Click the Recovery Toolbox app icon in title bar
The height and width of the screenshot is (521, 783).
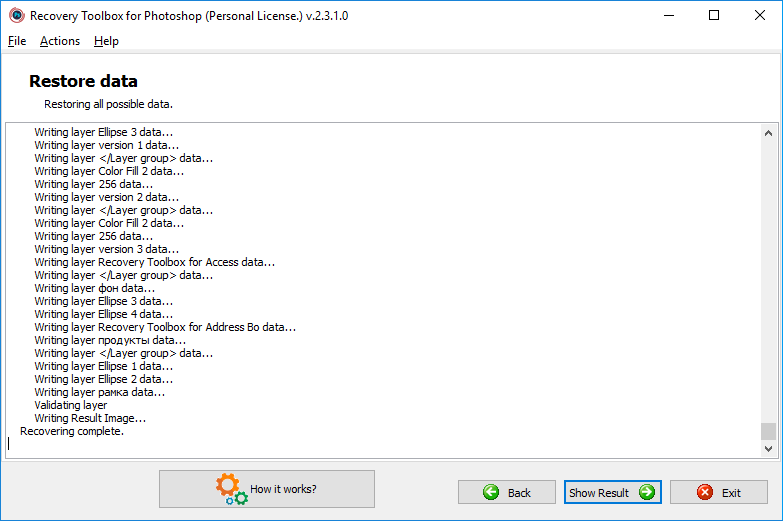(16, 15)
